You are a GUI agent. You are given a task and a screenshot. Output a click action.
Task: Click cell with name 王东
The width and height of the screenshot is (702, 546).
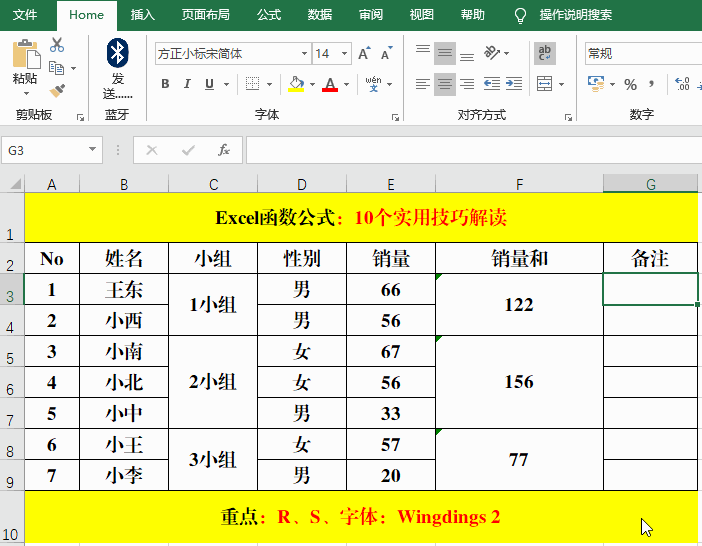(x=124, y=290)
